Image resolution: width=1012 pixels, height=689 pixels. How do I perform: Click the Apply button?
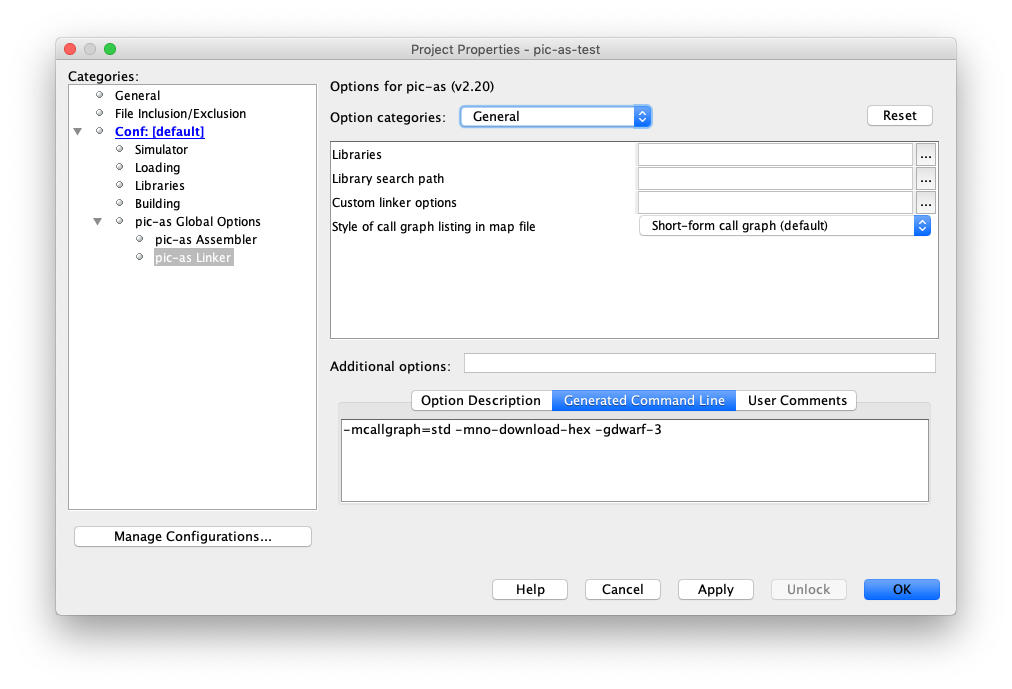click(x=716, y=590)
